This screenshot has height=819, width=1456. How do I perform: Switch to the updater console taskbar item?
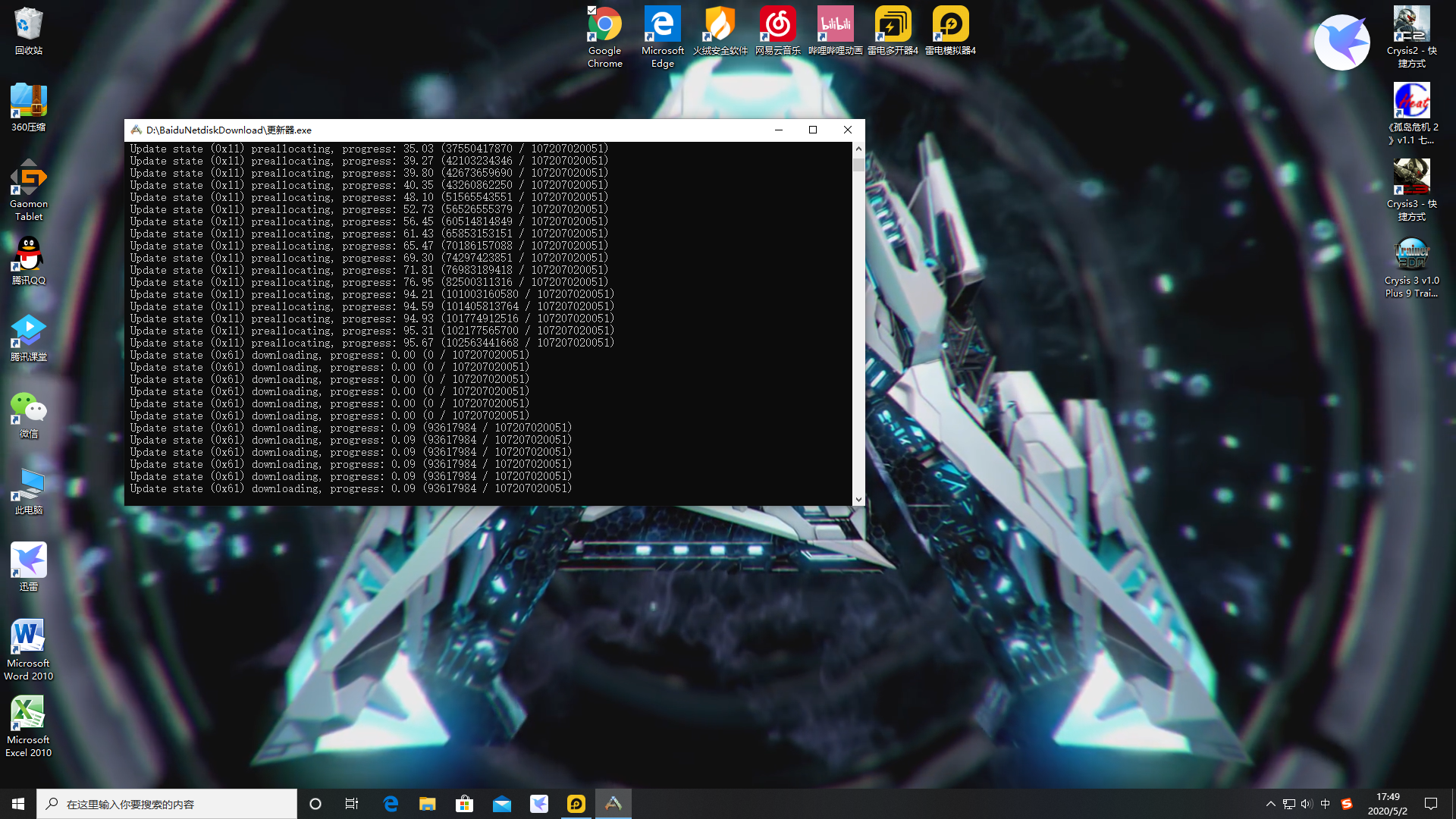coord(613,804)
